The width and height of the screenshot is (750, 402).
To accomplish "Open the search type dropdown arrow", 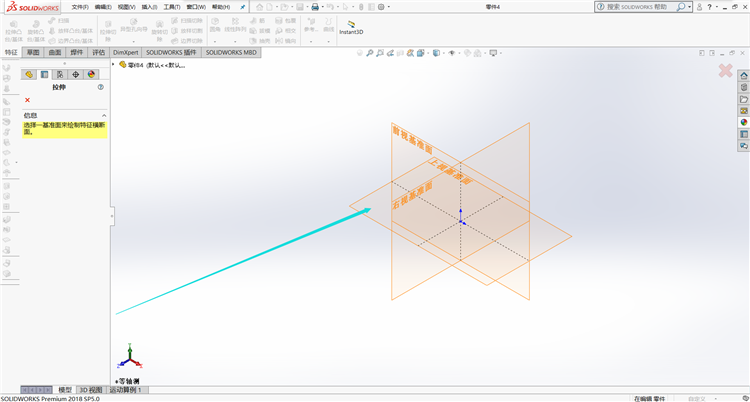I will (x=689, y=7).
